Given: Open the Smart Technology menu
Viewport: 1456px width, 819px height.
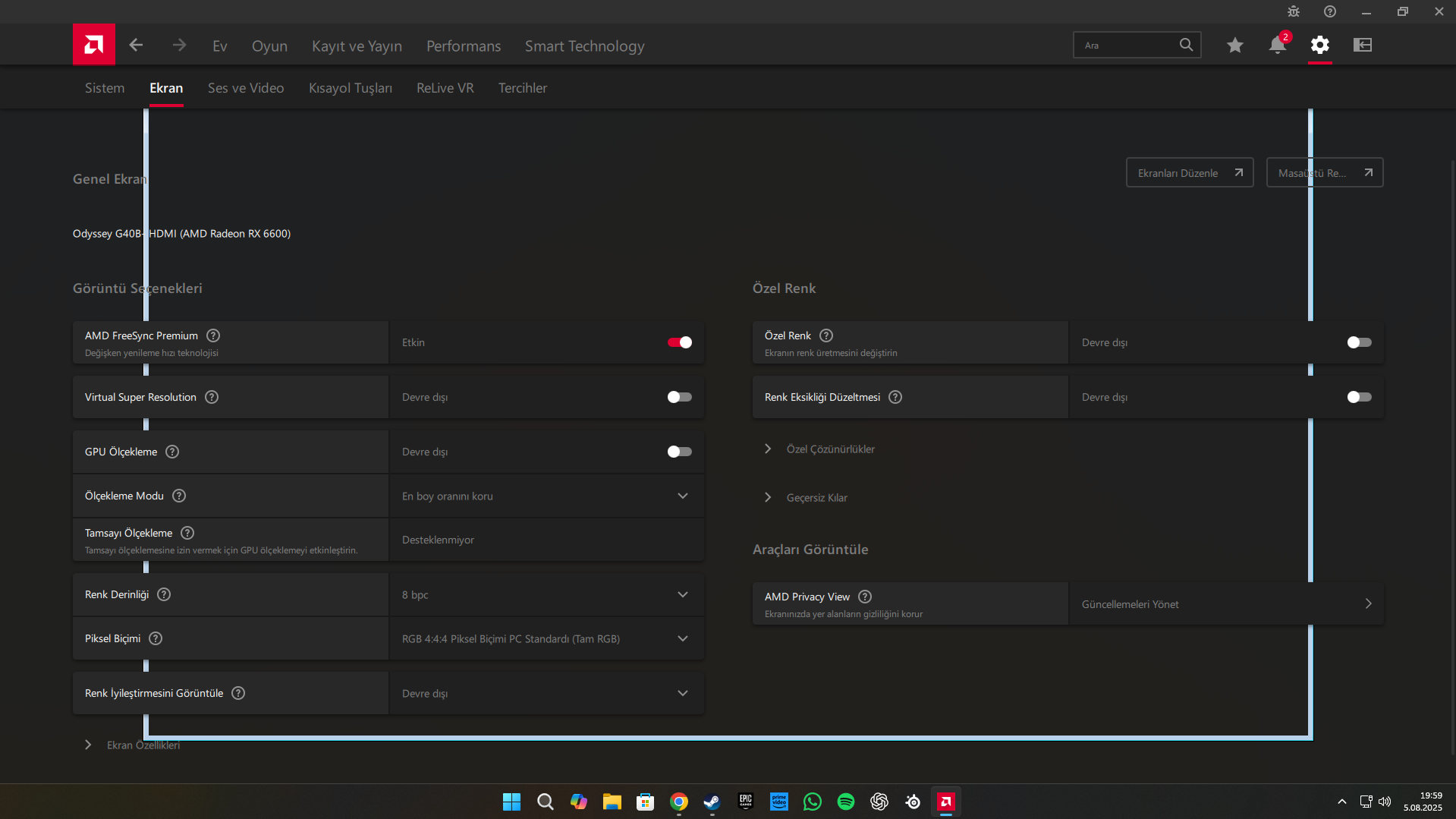Looking at the screenshot, I should pyautogui.click(x=585, y=46).
